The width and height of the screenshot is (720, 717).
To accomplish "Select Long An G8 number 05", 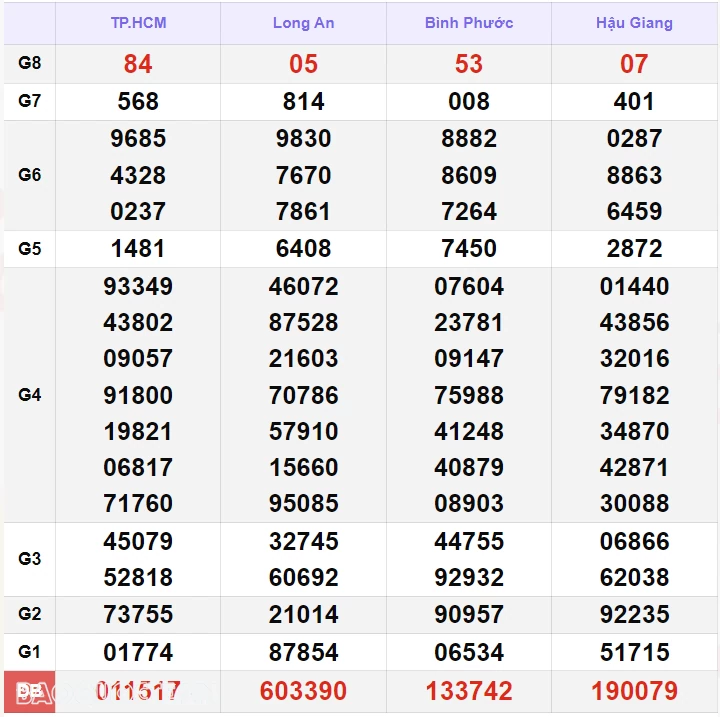I will tap(303, 64).
